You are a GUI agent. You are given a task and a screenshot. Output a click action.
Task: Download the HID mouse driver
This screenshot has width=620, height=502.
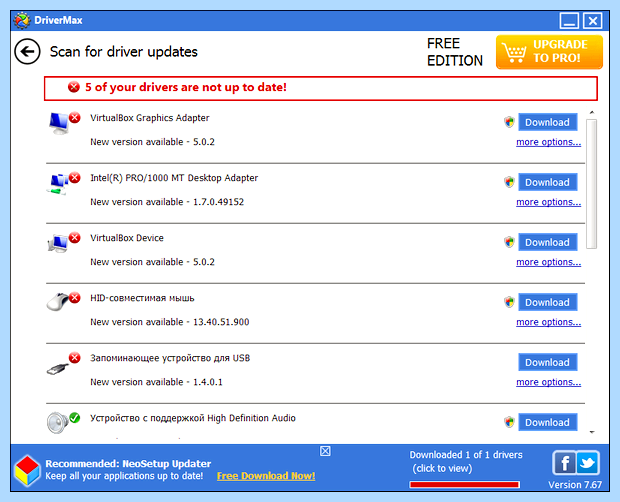point(548,302)
